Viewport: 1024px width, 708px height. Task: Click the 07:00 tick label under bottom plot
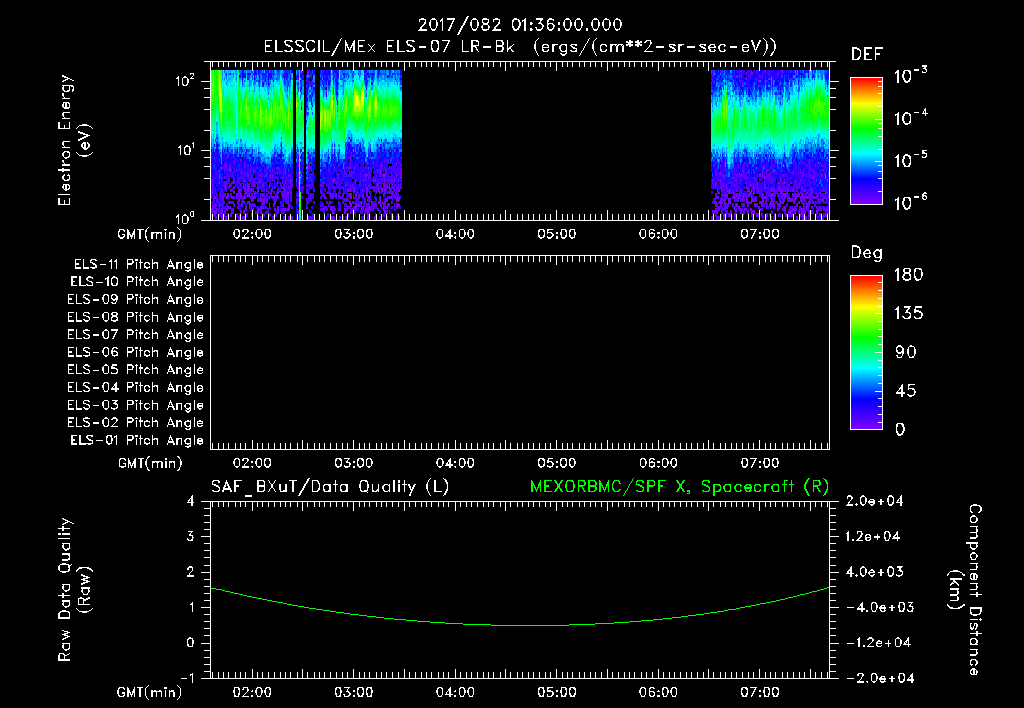coord(760,692)
